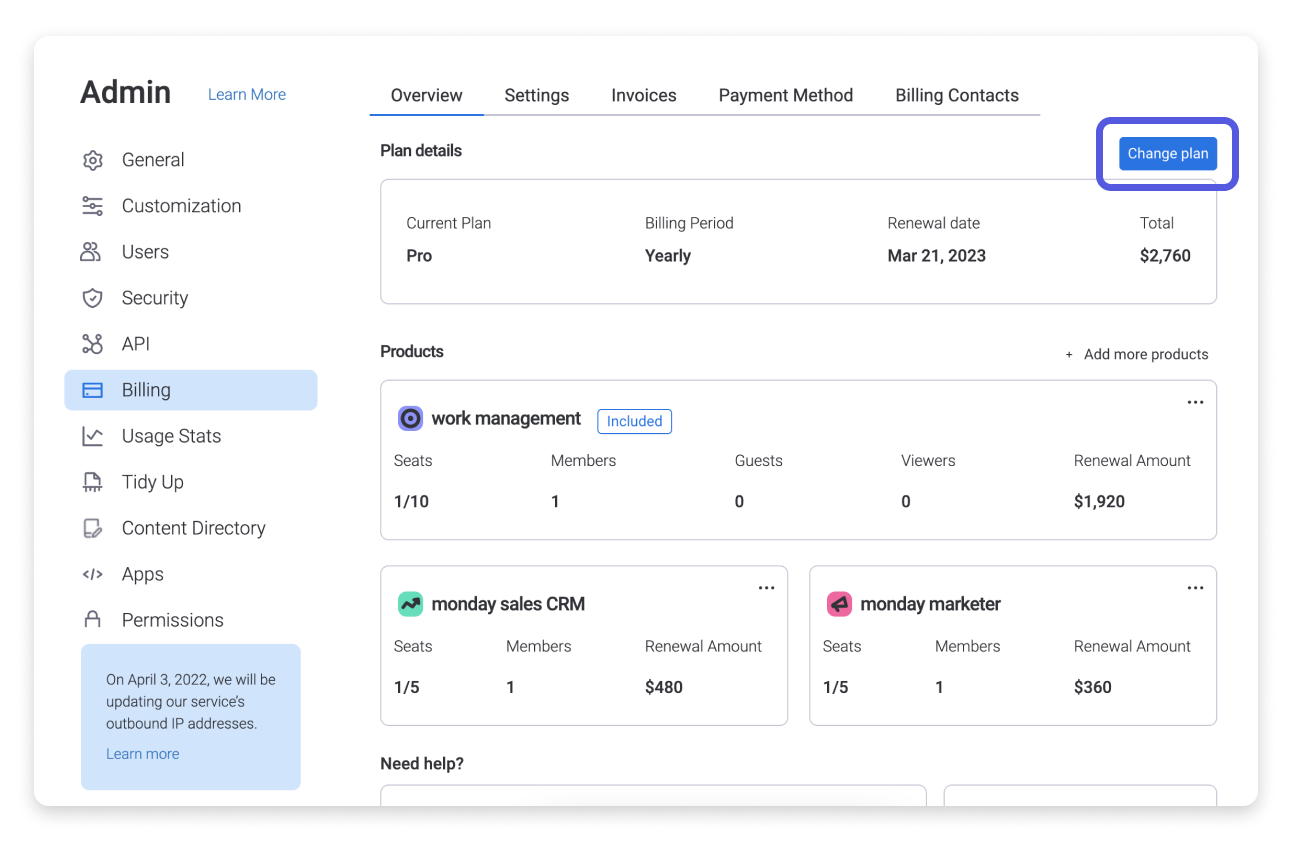Click the Need help? heading
Screen dimensions: 1291x842
pos(422,764)
